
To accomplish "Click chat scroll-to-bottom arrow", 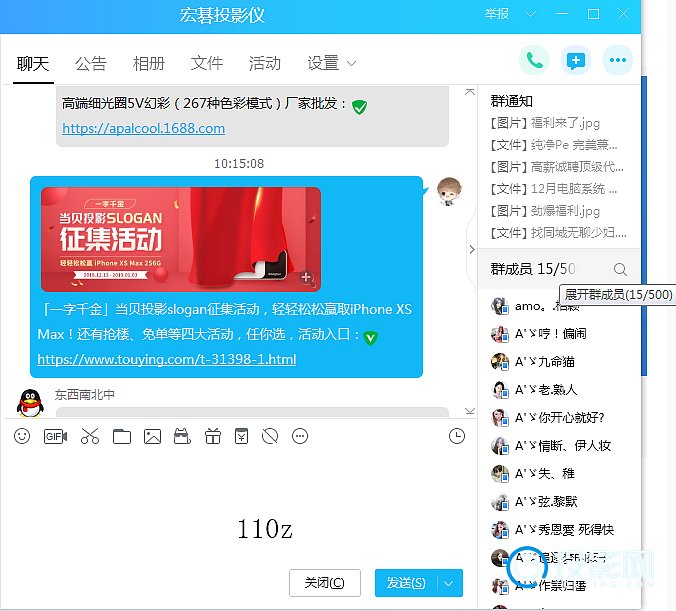I will click(470, 411).
